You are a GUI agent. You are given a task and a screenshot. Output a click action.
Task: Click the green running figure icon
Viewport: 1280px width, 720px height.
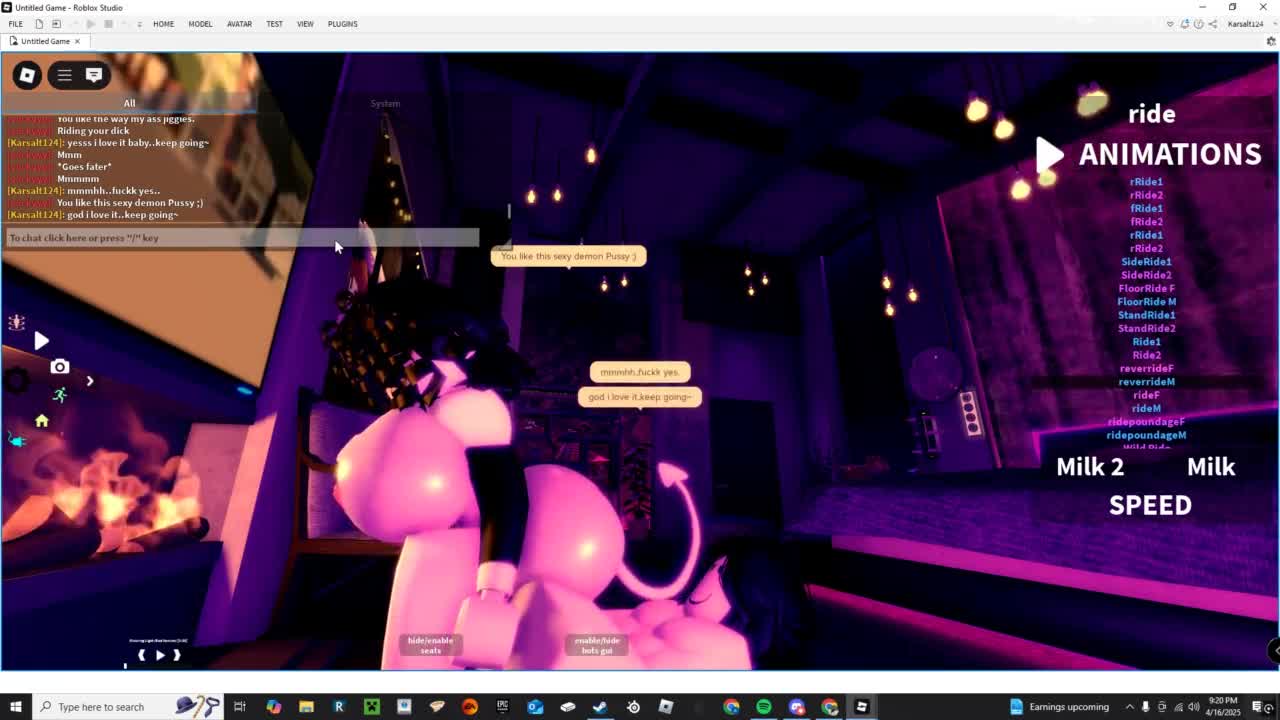60,395
